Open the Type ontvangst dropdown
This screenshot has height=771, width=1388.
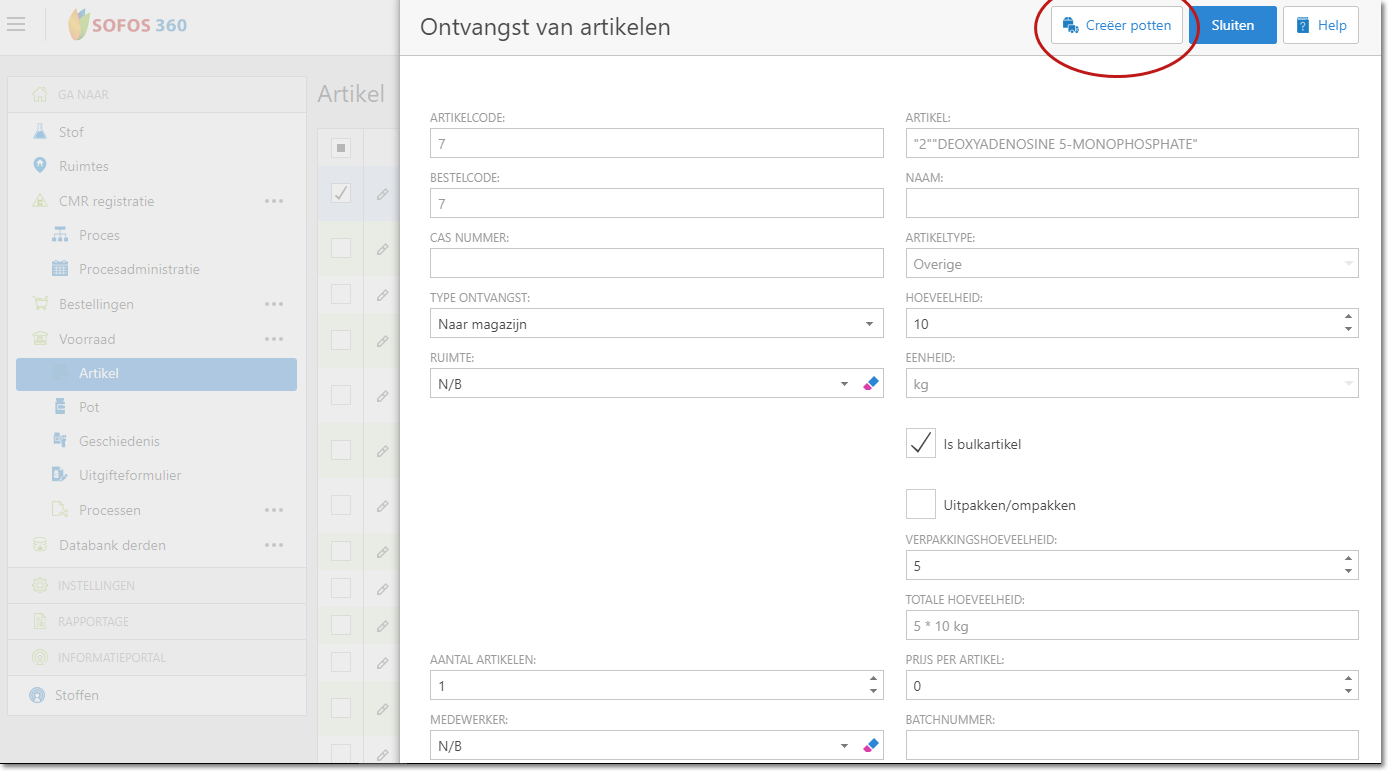(867, 324)
